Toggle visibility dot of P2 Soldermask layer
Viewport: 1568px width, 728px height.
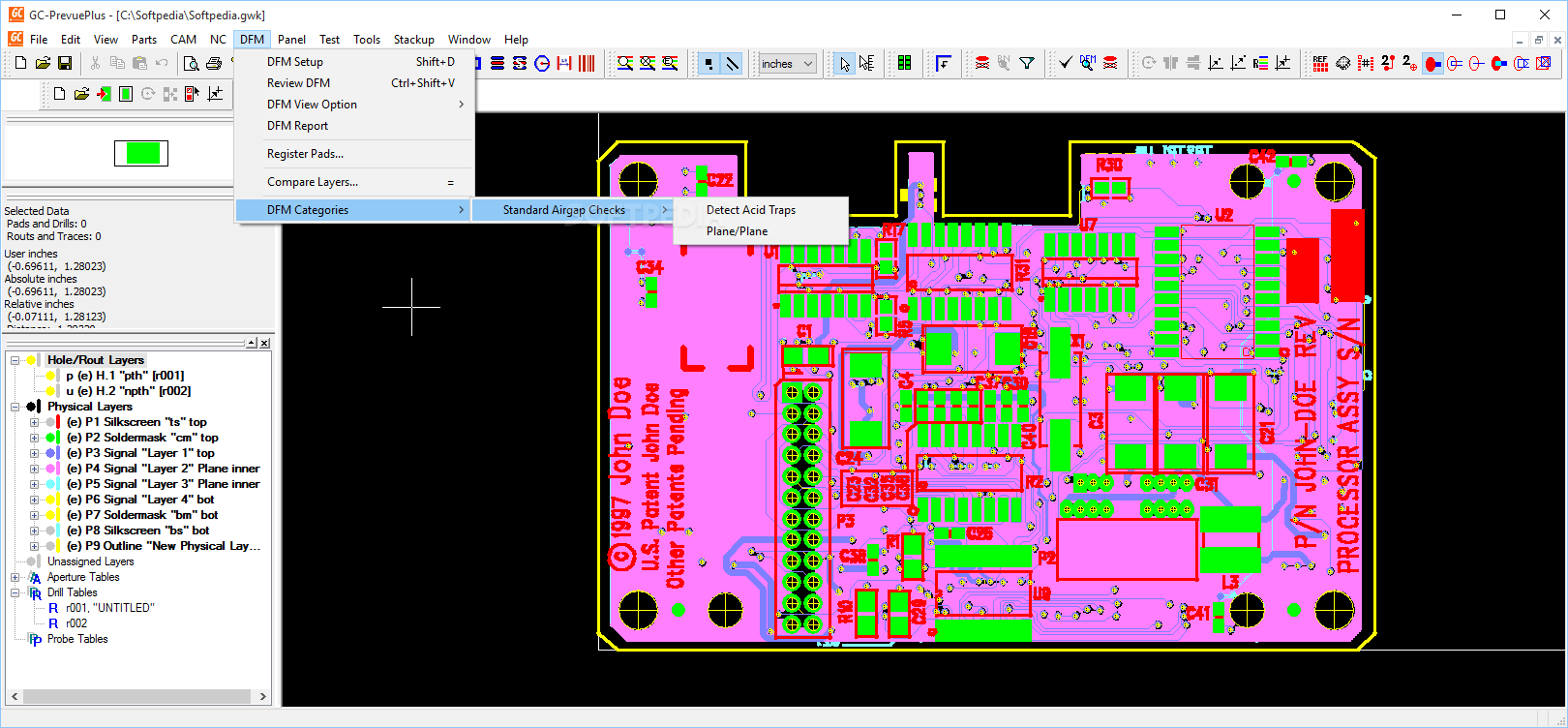[50, 438]
